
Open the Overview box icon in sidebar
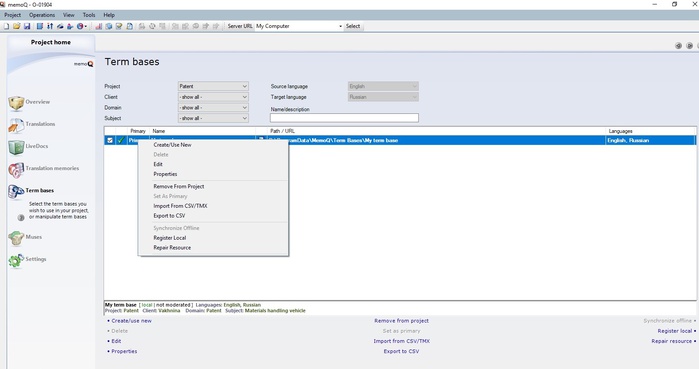16,102
